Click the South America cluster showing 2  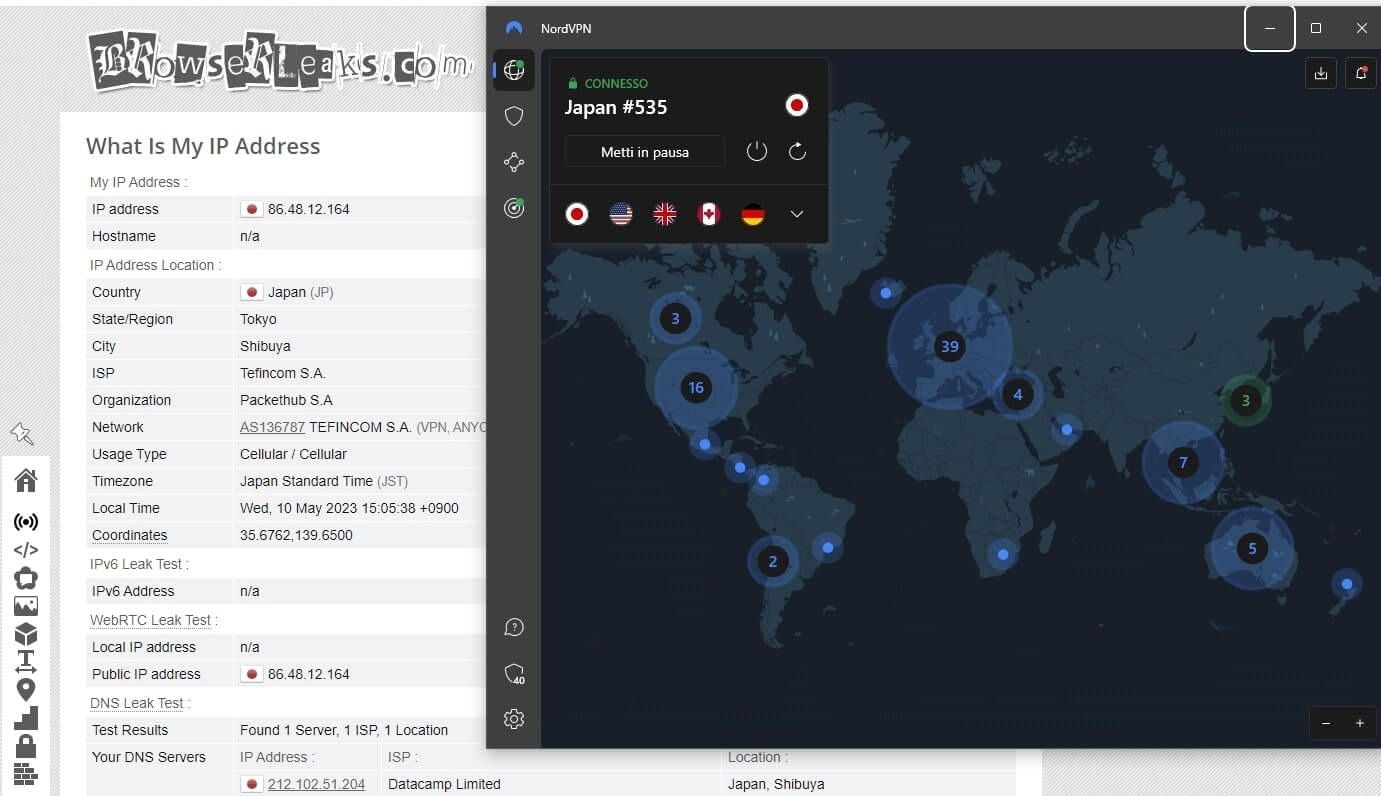(772, 561)
